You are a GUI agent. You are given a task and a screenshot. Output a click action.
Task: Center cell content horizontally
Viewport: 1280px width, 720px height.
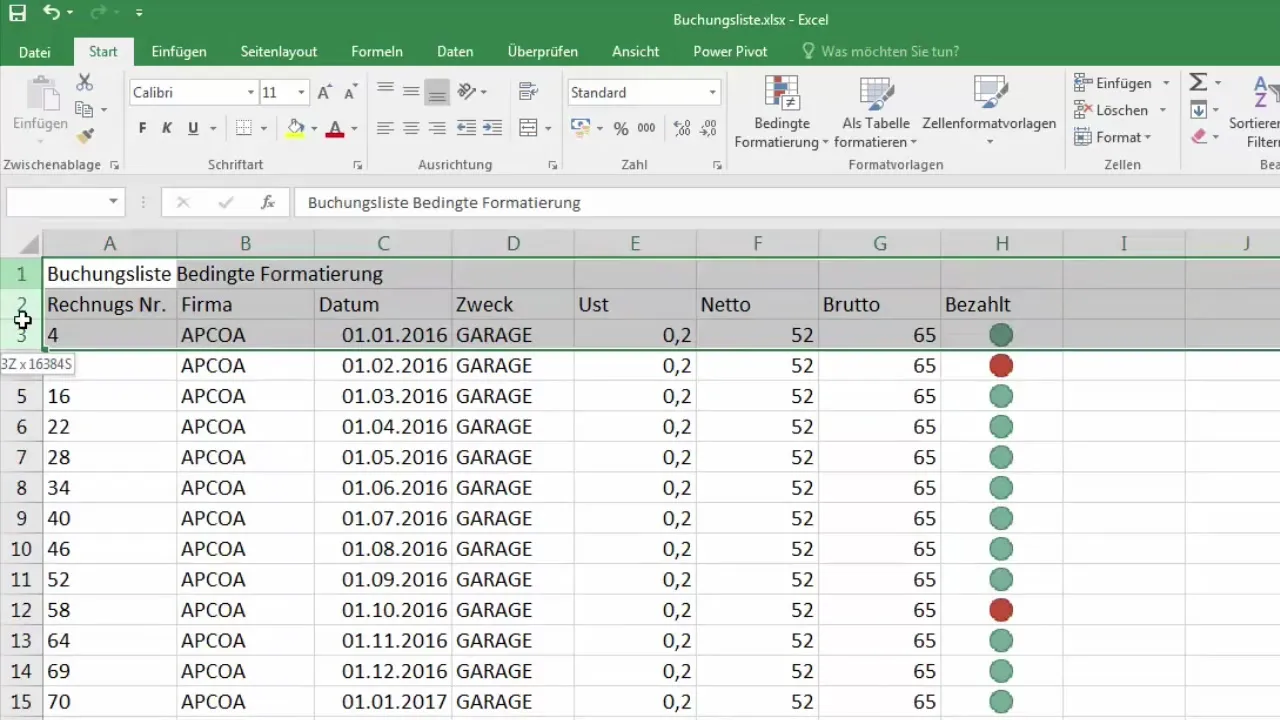click(x=411, y=128)
